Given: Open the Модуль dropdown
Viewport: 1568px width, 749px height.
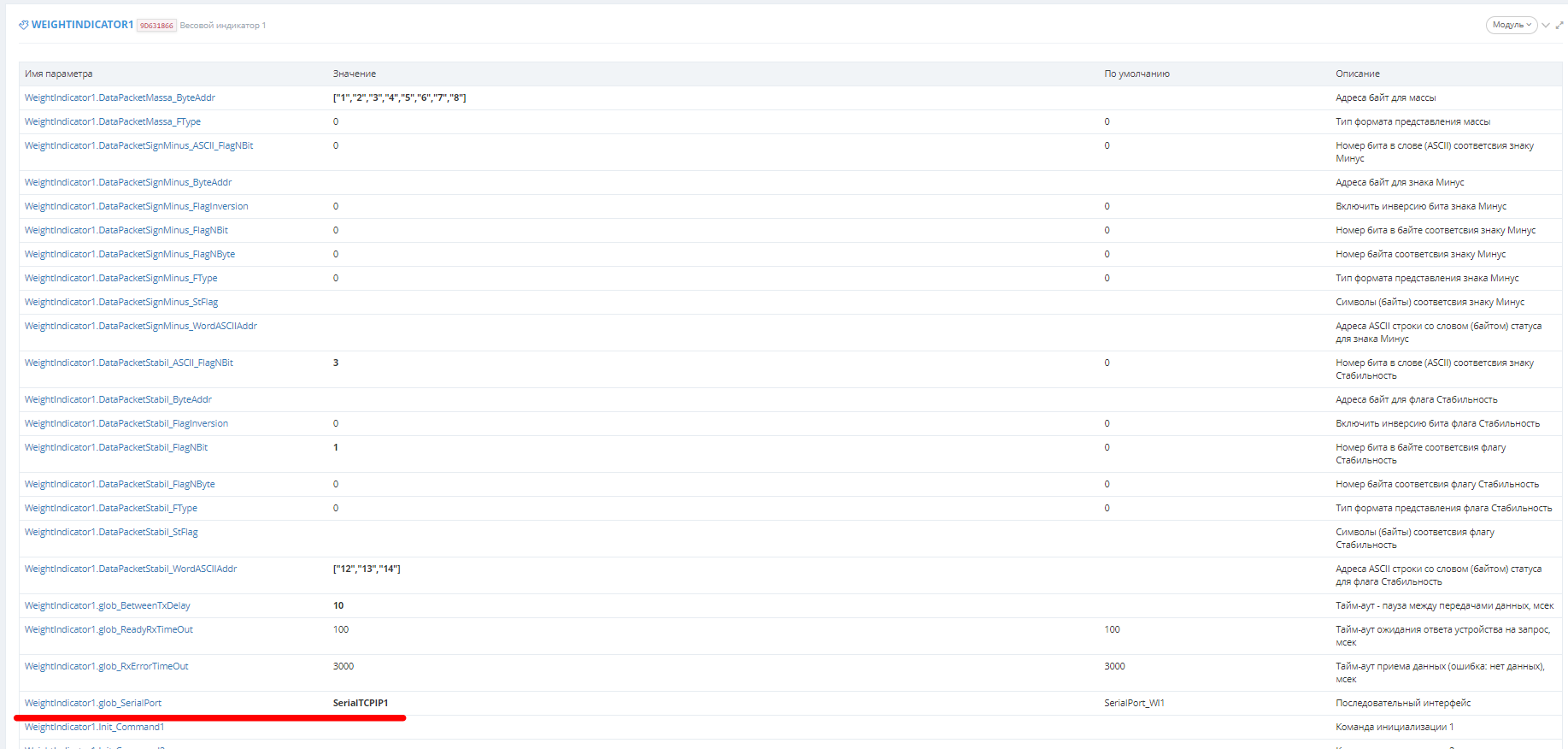Looking at the screenshot, I should (1511, 25).
